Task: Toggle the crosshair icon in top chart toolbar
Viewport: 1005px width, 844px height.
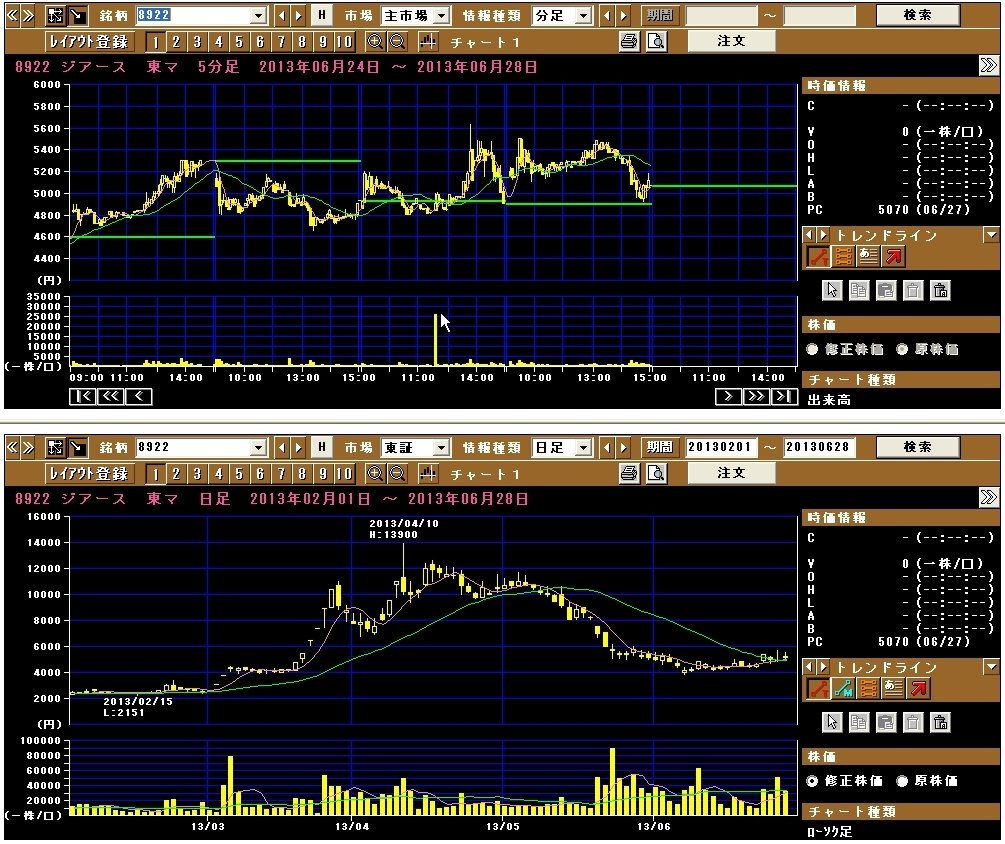Action: [x=429, y=41]
